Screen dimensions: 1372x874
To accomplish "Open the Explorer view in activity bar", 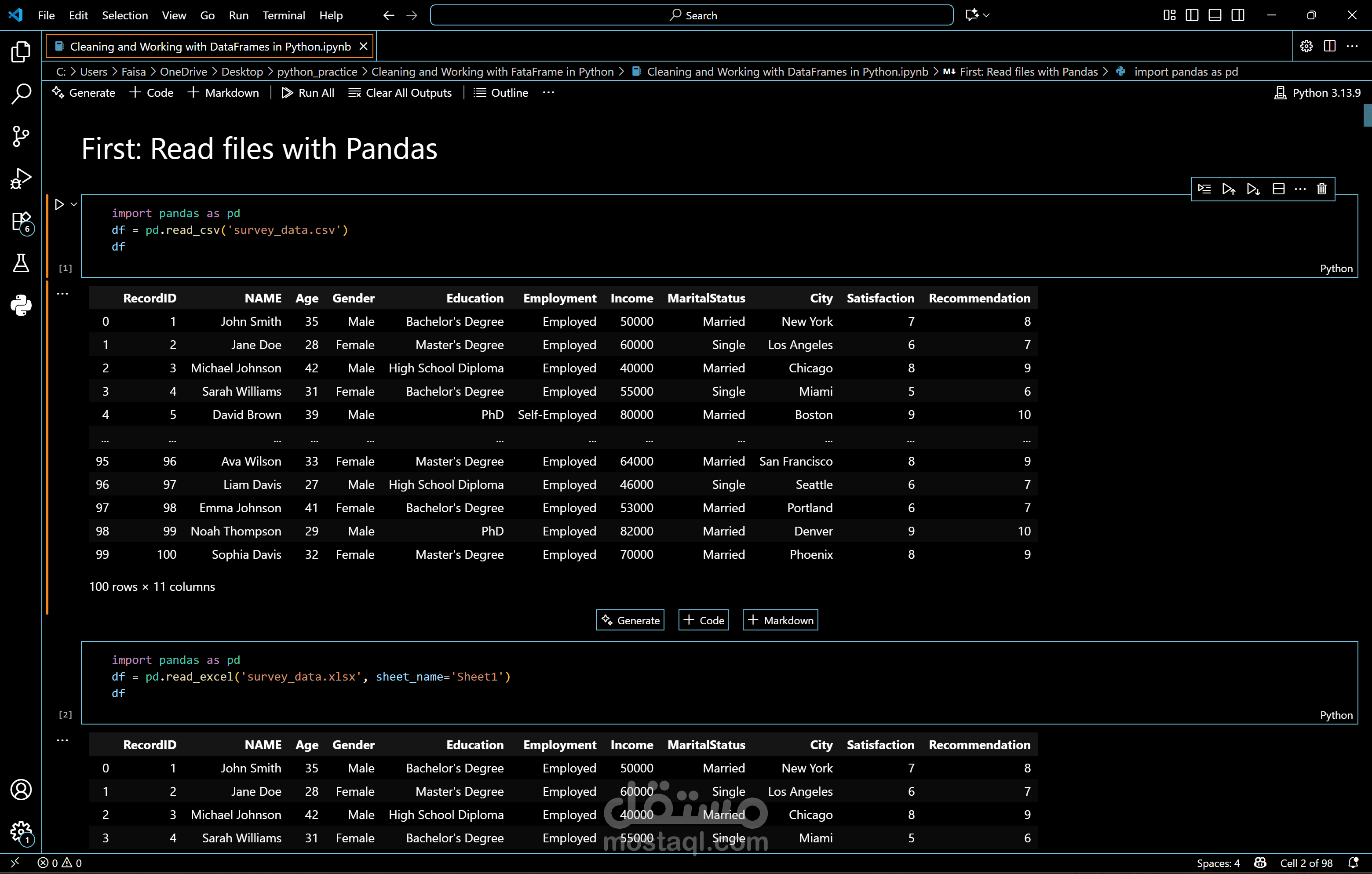I will tap(21, 52).
